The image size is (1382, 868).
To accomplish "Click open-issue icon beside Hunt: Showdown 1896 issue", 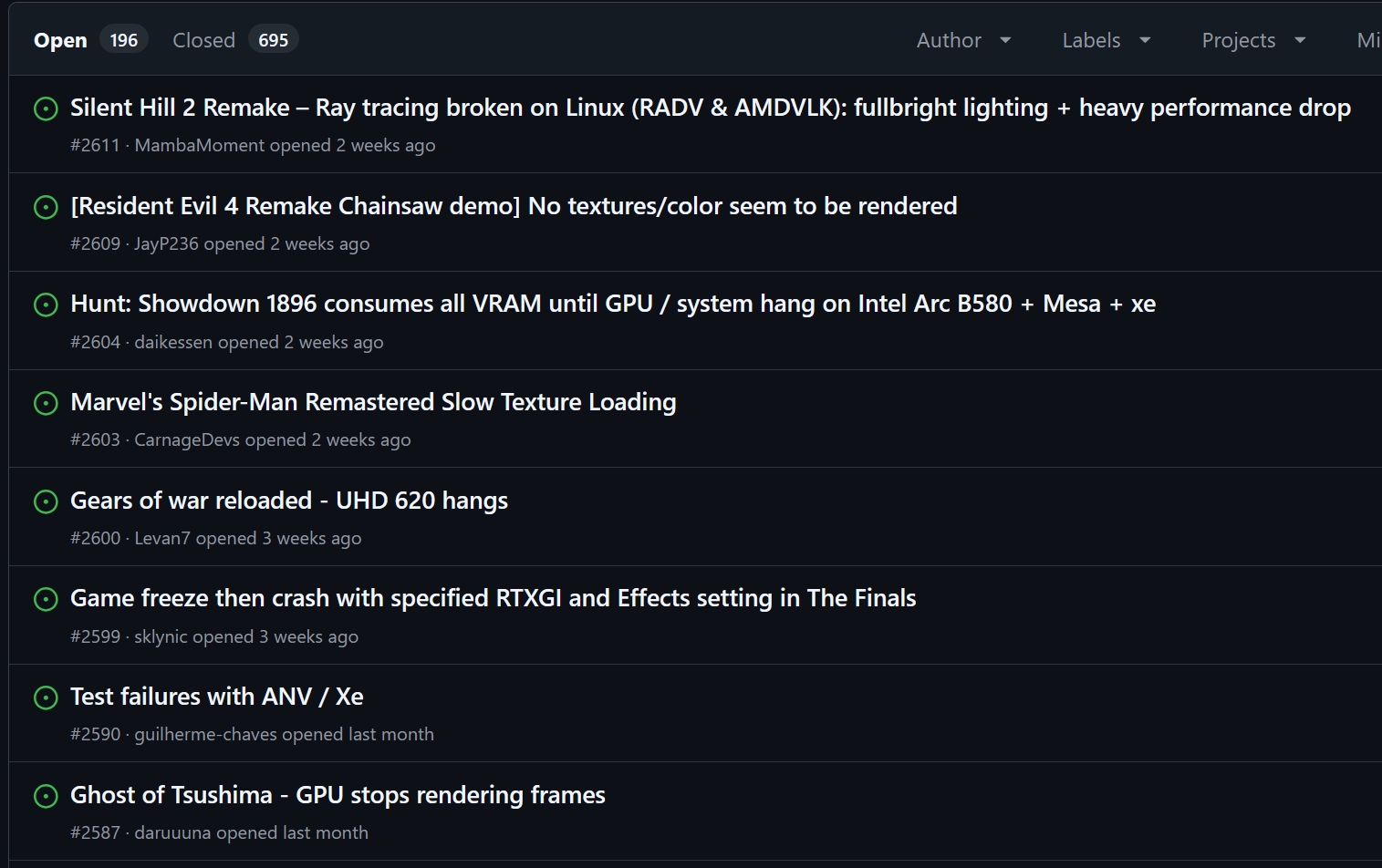I will tap(46, 305).
